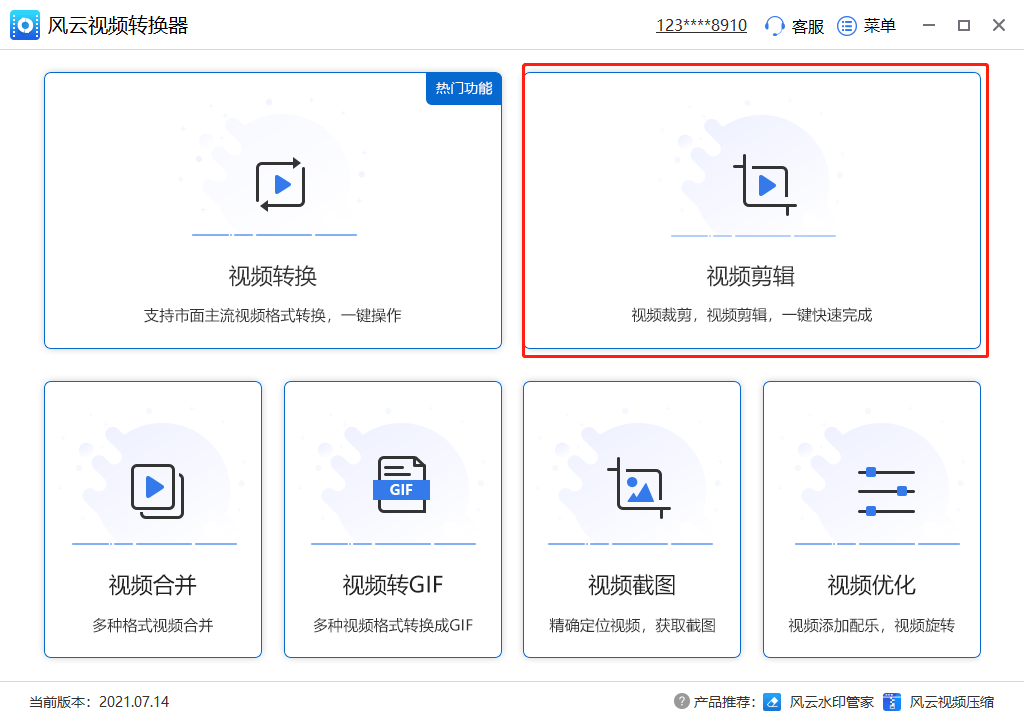Screen dimensions: 1024x720
Task: Click the 菜单 list icon
Action: pos(846,26)
